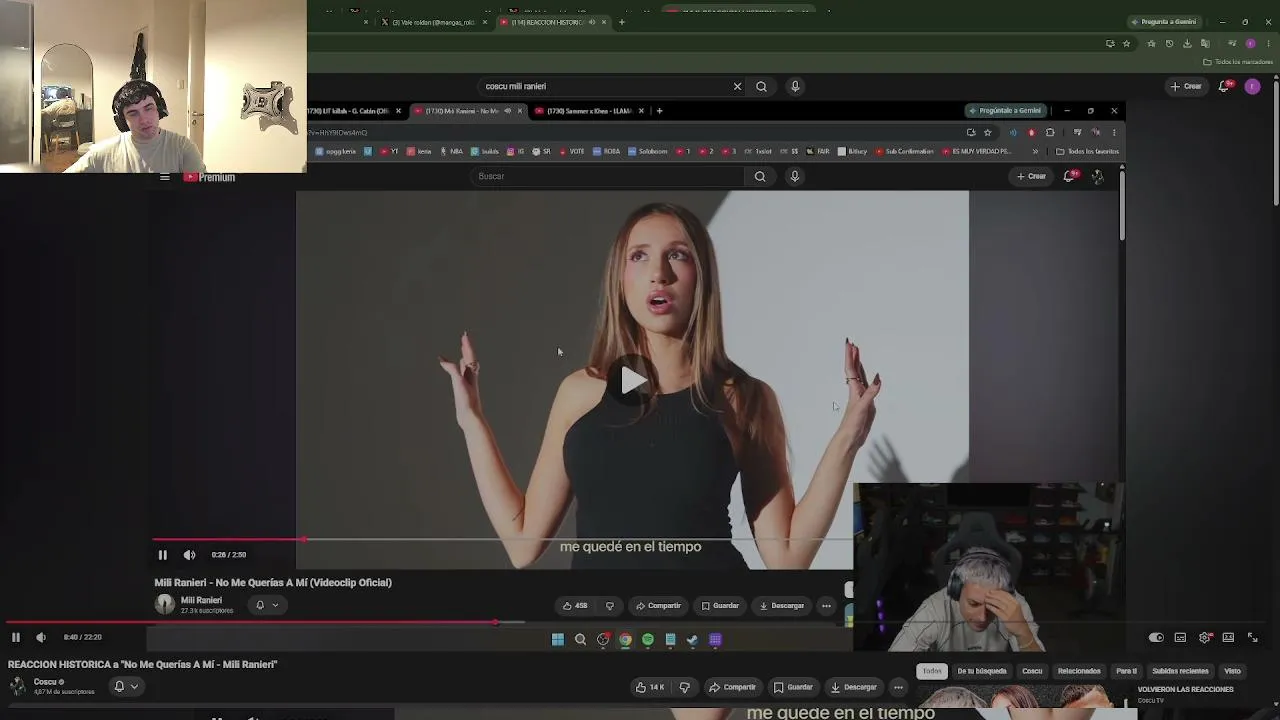Like the inner video showing 458
1280x720 pixels.
coord(575,606)
